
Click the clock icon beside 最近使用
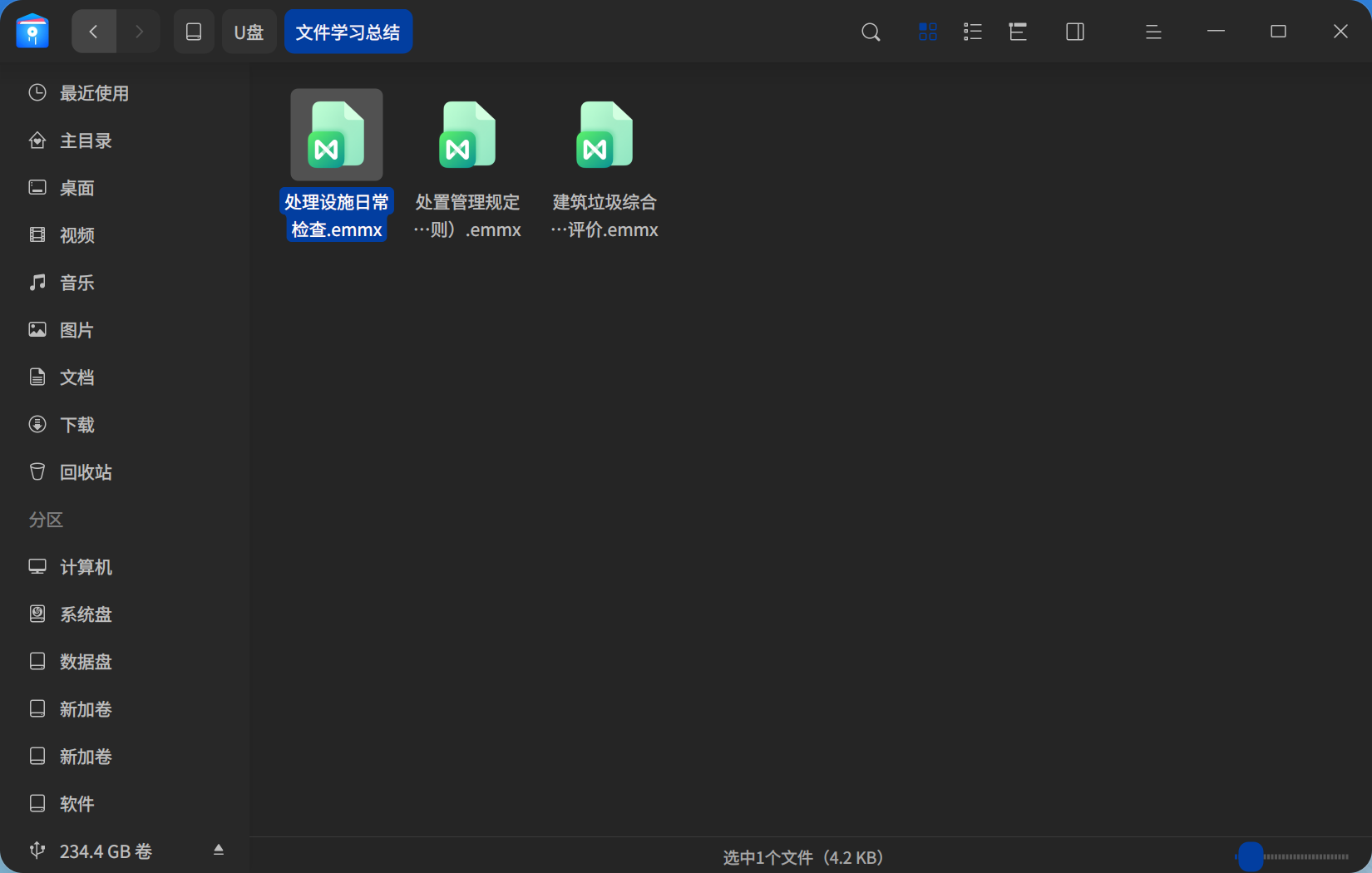pos(37,92)
